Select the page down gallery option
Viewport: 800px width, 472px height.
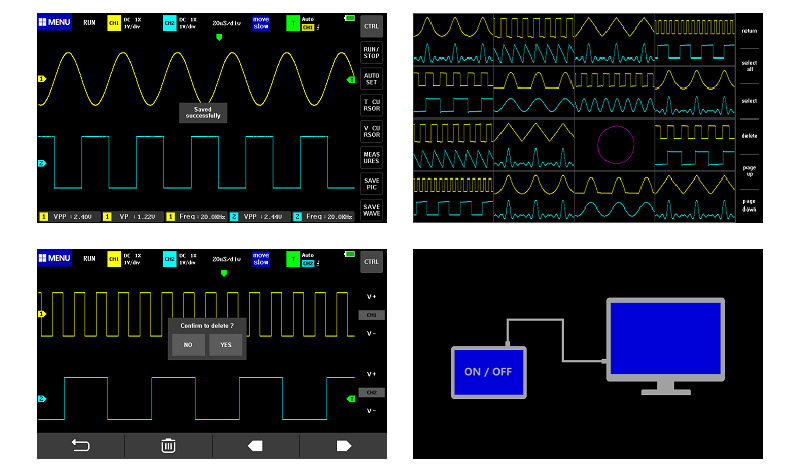(749, 205)
